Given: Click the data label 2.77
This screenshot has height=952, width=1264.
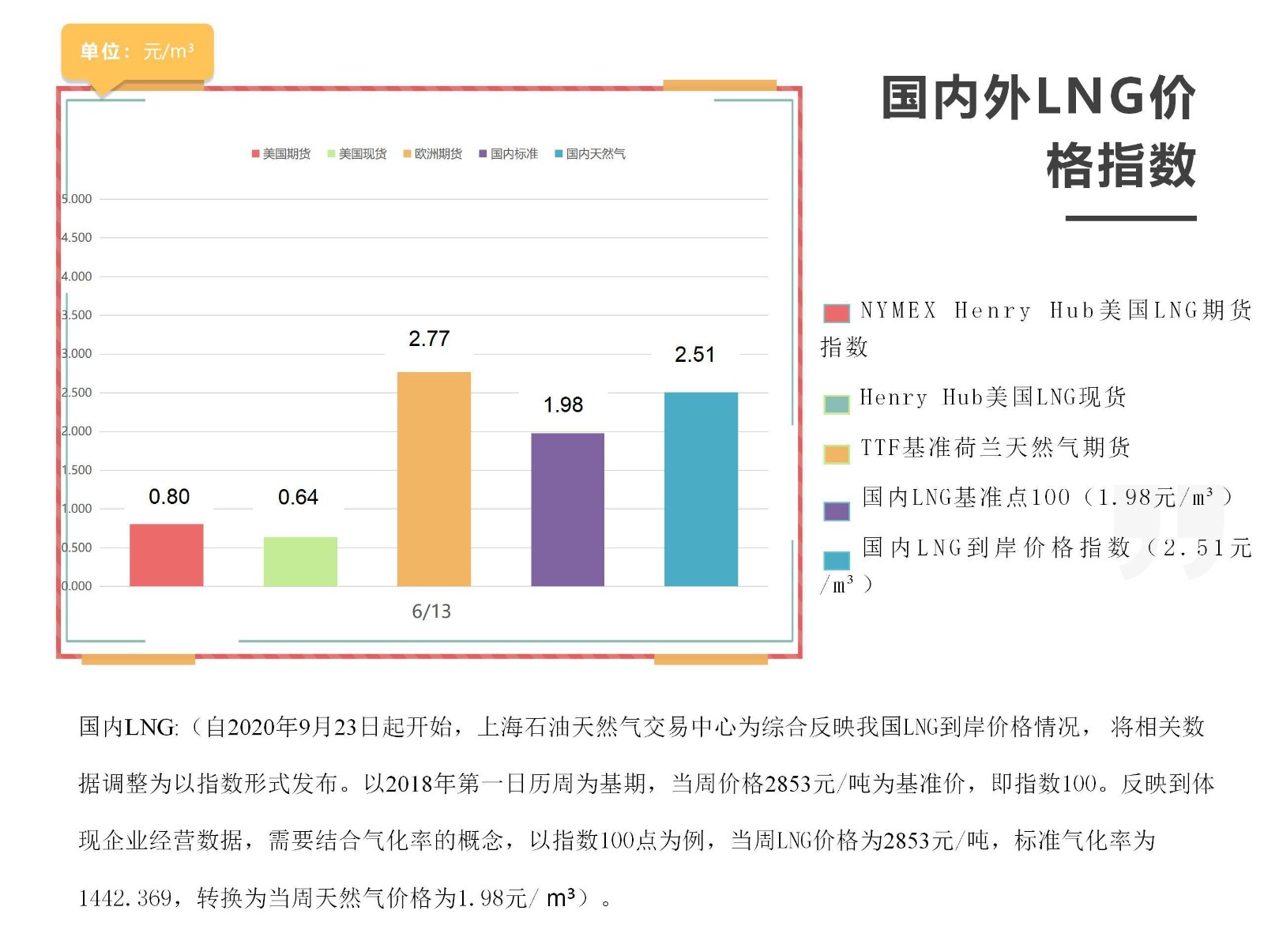Looking at the screenshot, I should (429, 339).
